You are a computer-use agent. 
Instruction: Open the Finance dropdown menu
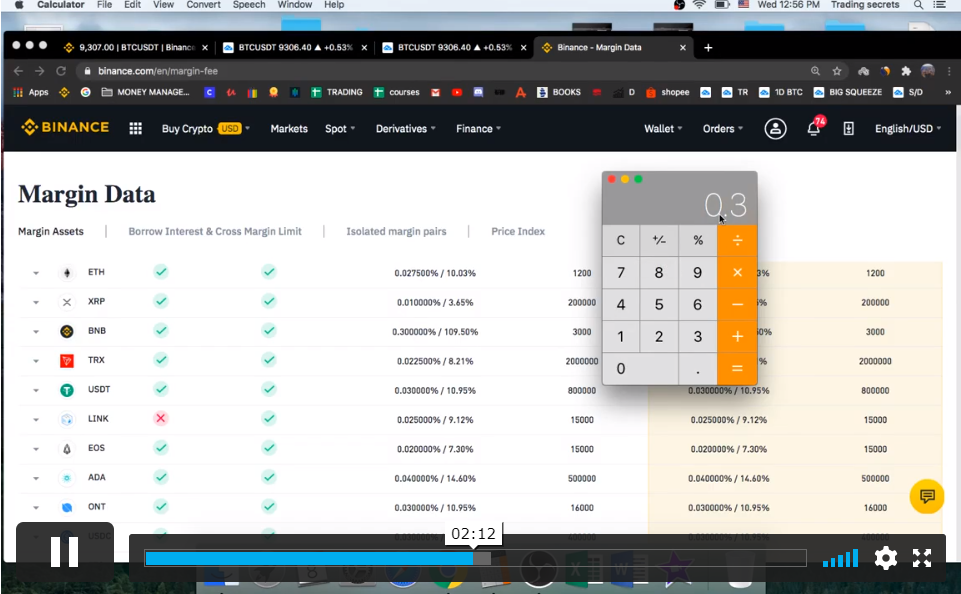point(479,129)
